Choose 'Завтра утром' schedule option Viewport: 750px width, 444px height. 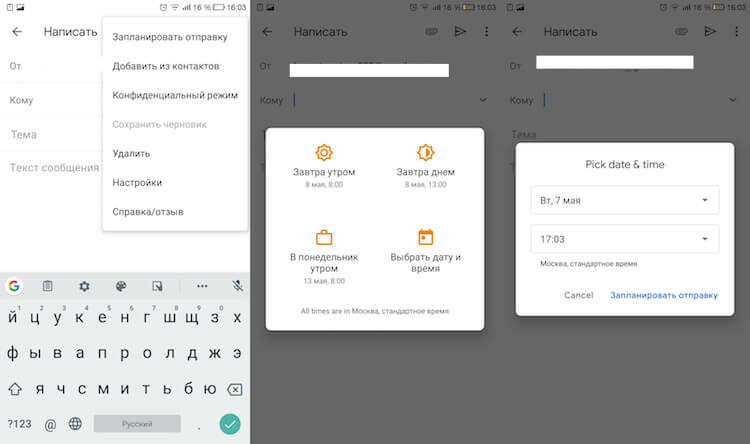tap(324, 163)
